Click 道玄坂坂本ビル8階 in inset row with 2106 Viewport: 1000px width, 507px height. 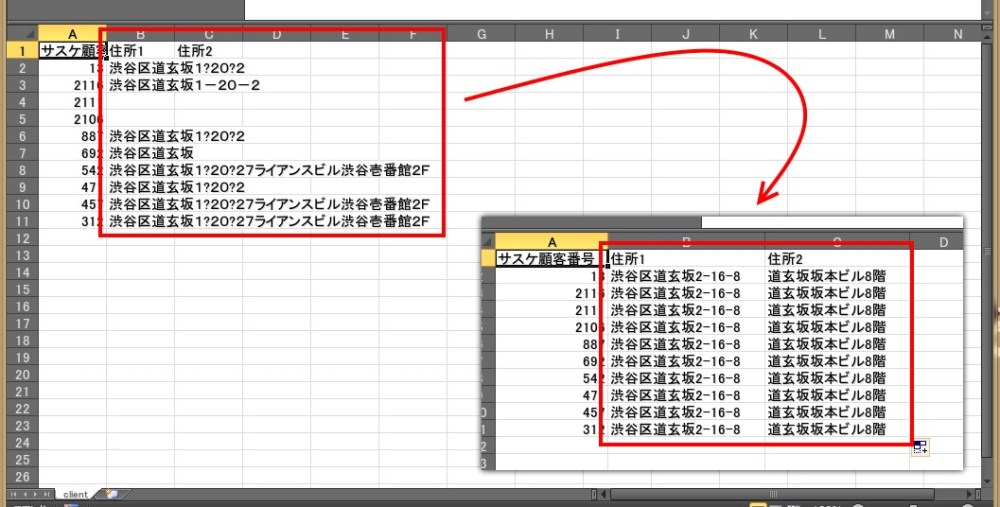coord(827,327)
